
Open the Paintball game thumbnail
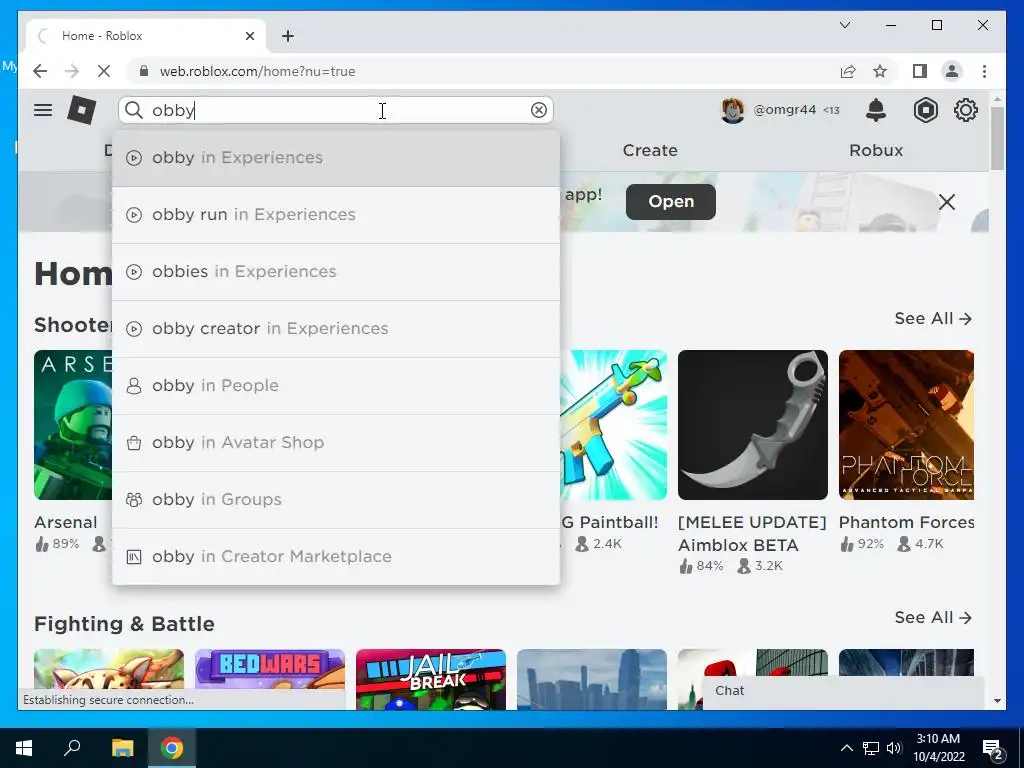click(x=613, y=425)
